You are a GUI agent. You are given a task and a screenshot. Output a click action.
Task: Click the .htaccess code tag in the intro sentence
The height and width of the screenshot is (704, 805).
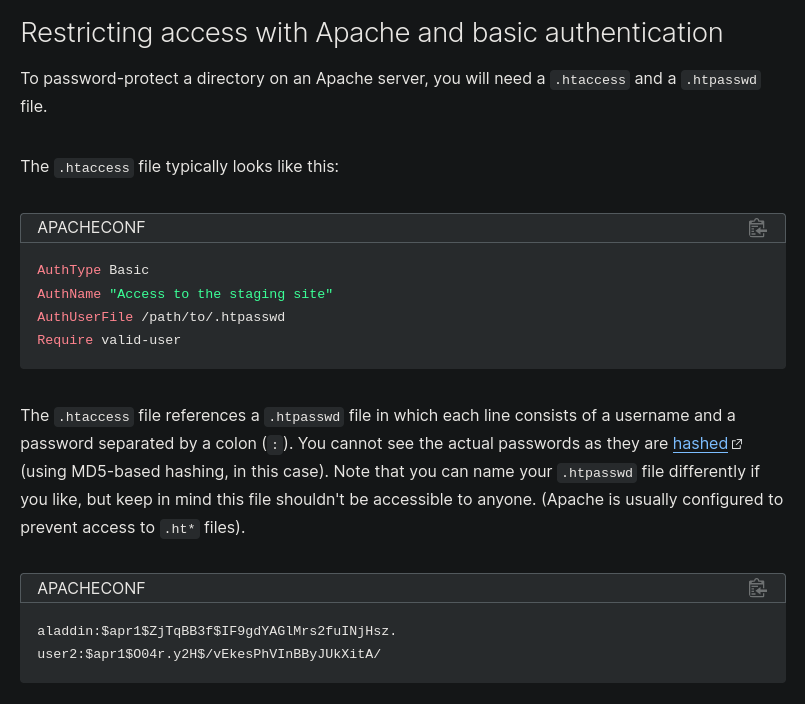(590, 80)
